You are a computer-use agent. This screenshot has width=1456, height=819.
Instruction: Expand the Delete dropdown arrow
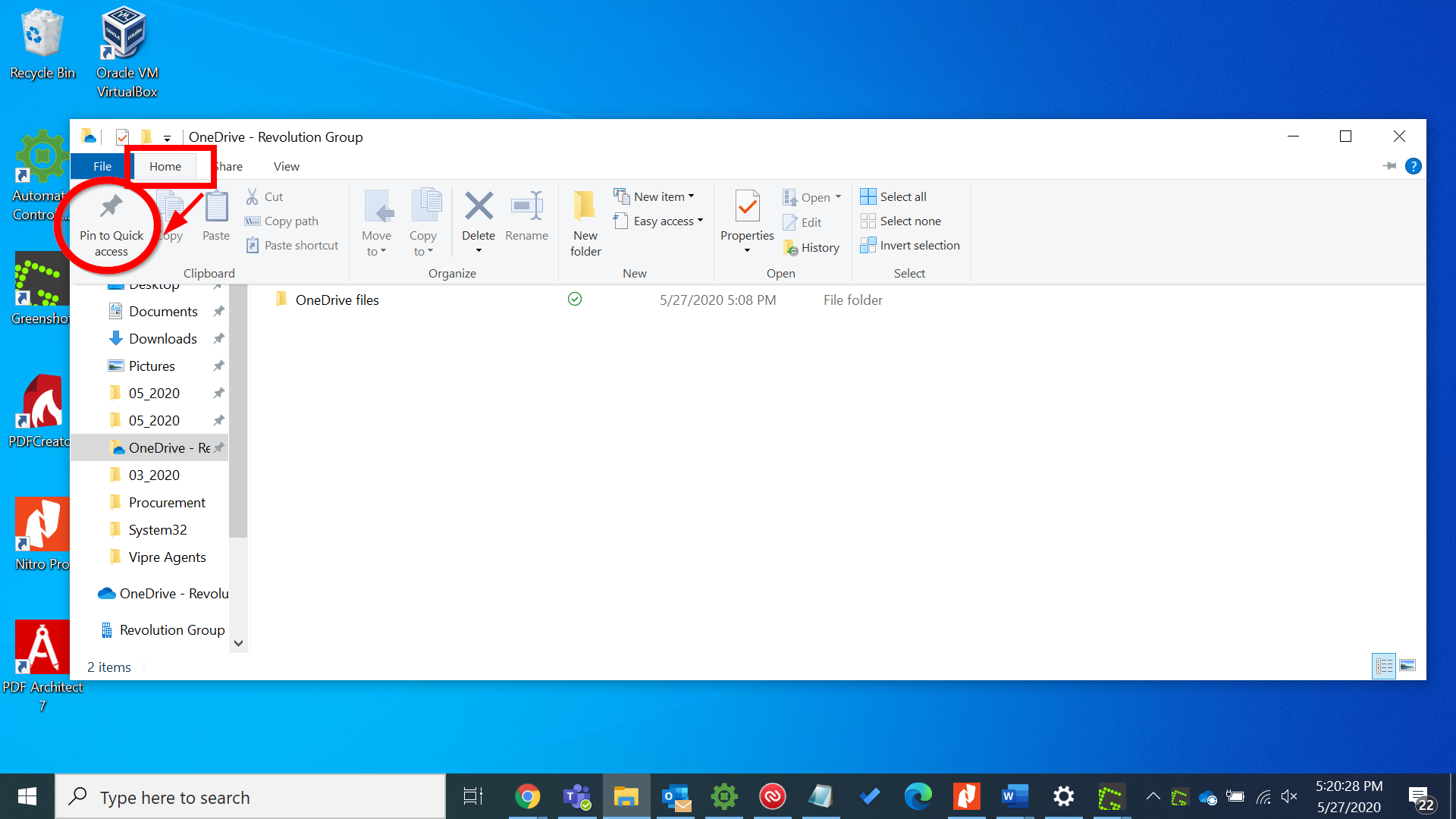click(x=479, y=251)
